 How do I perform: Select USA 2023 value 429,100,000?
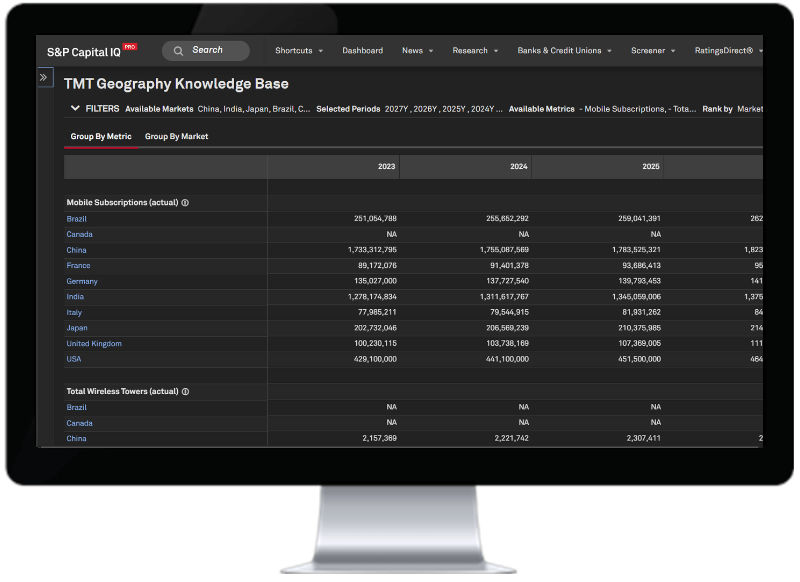pyautogui.click(x=375, y=359)
